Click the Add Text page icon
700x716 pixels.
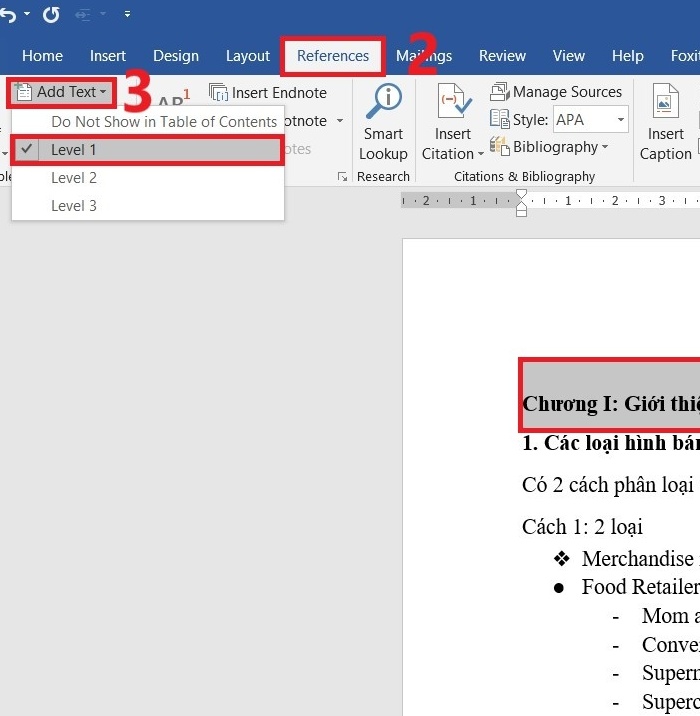click(23, 92)
